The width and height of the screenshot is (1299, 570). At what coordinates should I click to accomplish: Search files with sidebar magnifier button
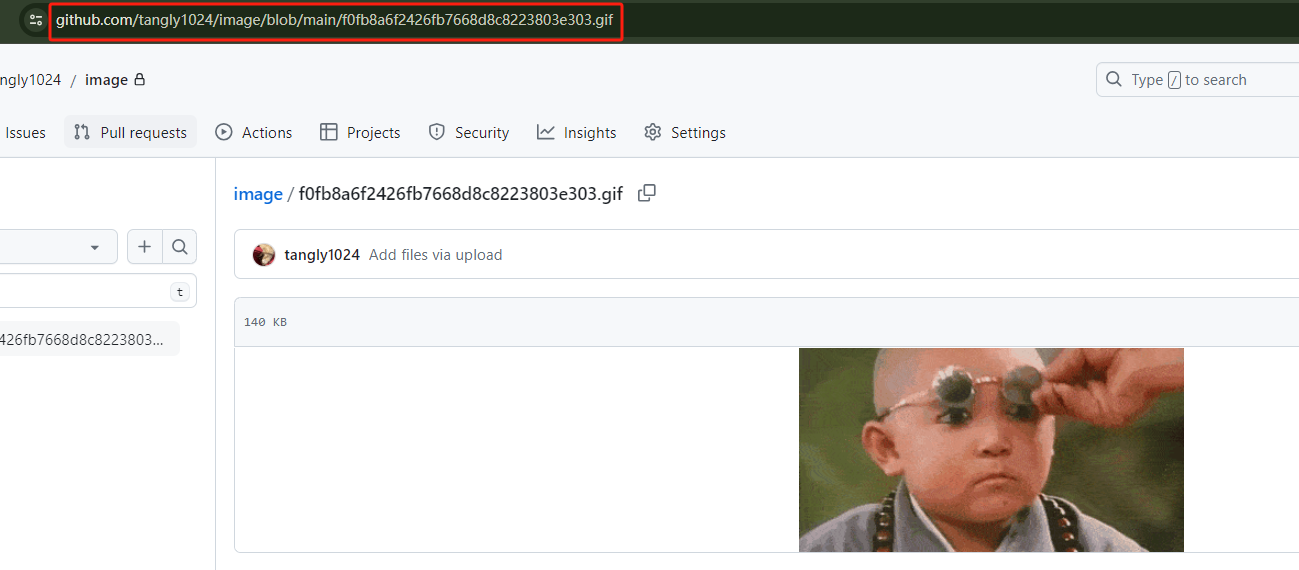[179, 246]
